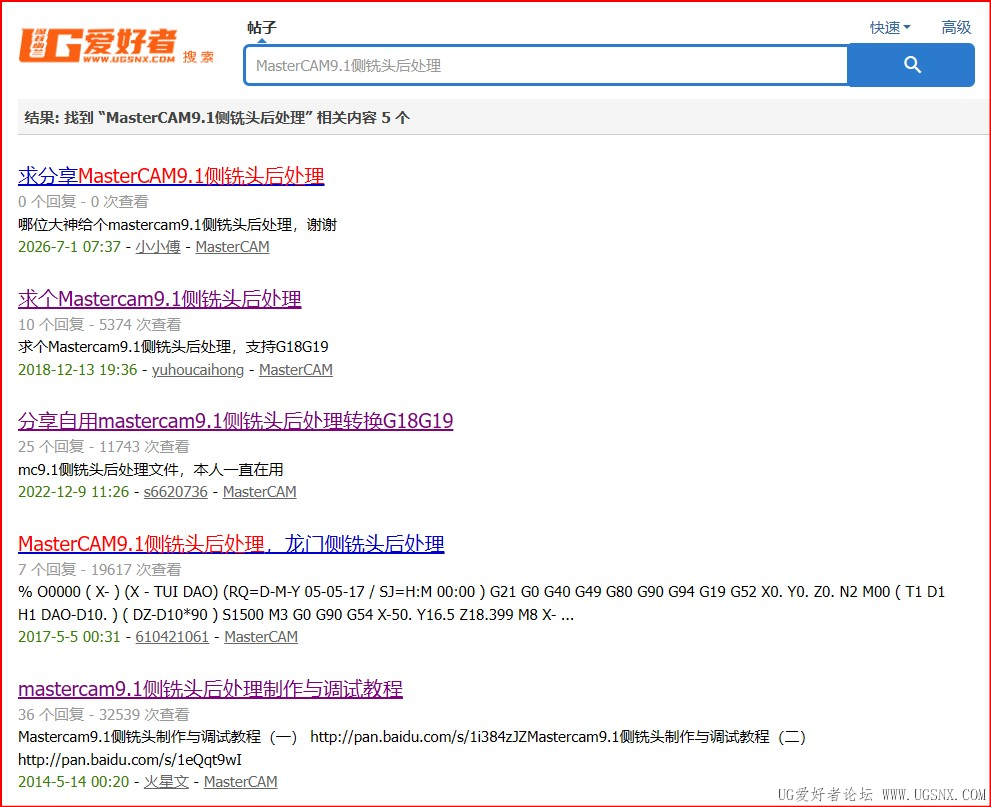Viewport: 991px width, 807px height.
Task: Click the text 0 个回复 - 0 次查看
Action: (83, 202)
